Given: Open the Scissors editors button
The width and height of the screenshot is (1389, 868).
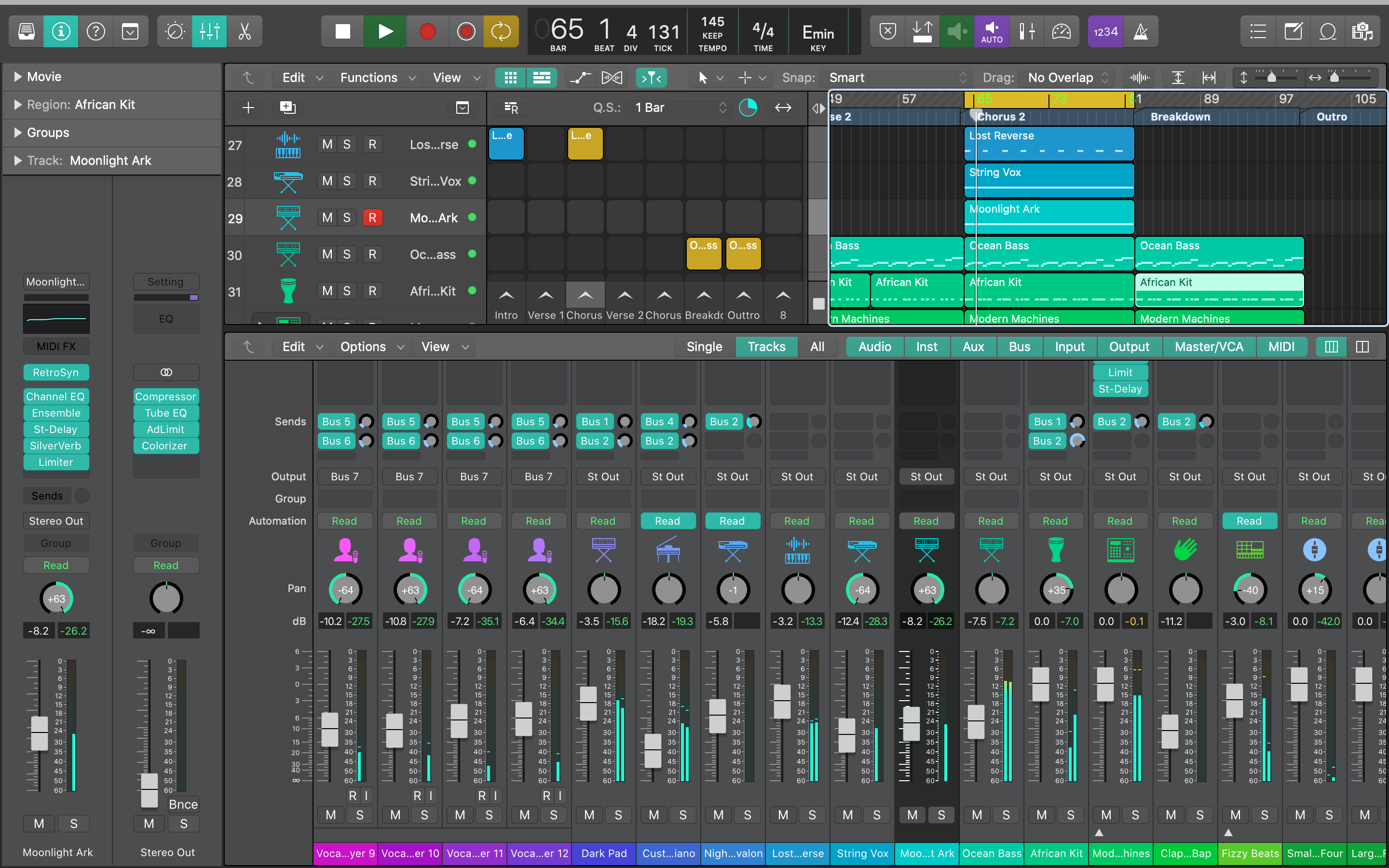Looking at the screenshot, I should coord(245,31).
